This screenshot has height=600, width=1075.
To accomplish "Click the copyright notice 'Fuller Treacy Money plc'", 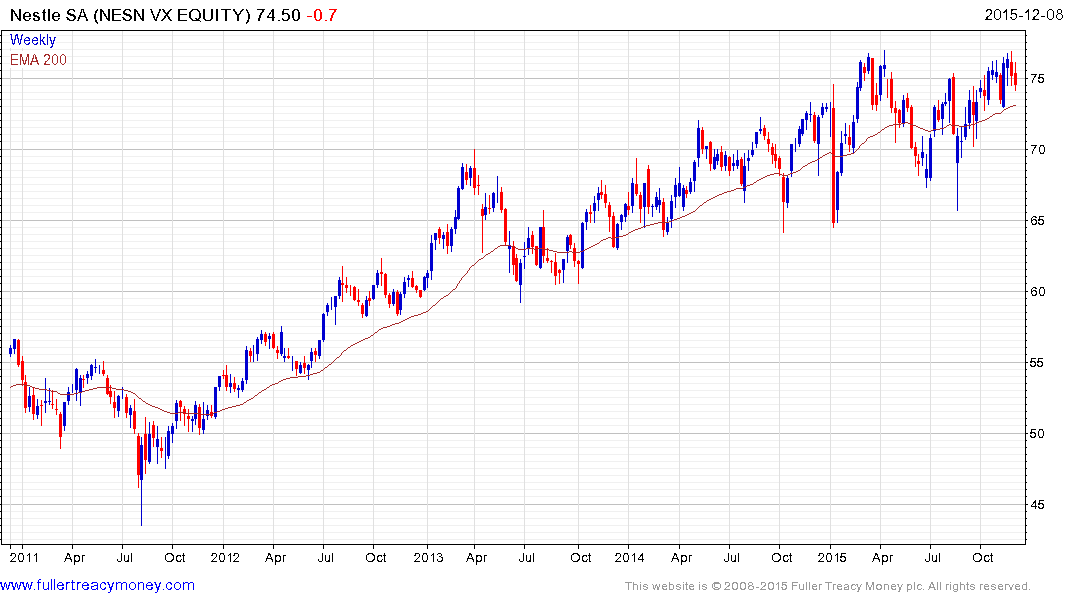I will 857,586.
